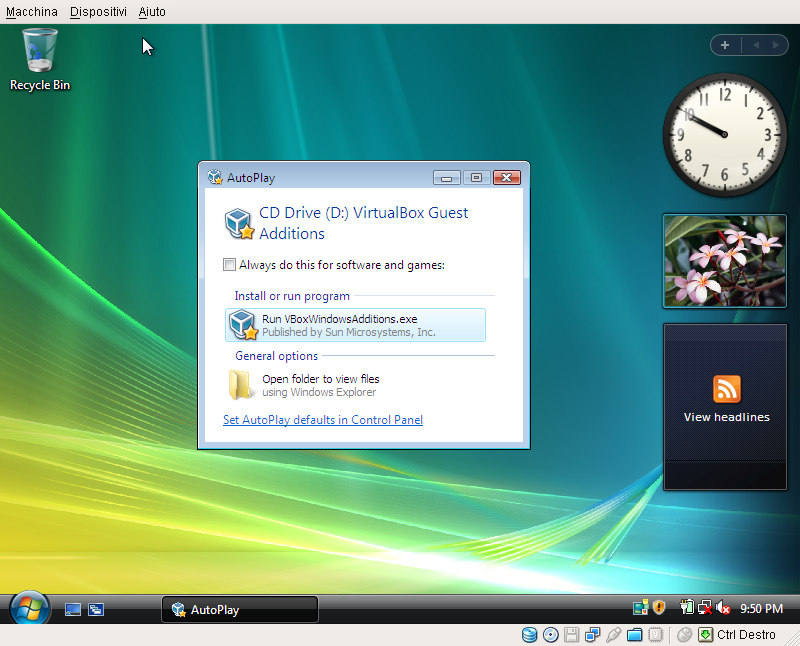
Task: Check 'Always do this for software and games'
Action: (230, 265)
